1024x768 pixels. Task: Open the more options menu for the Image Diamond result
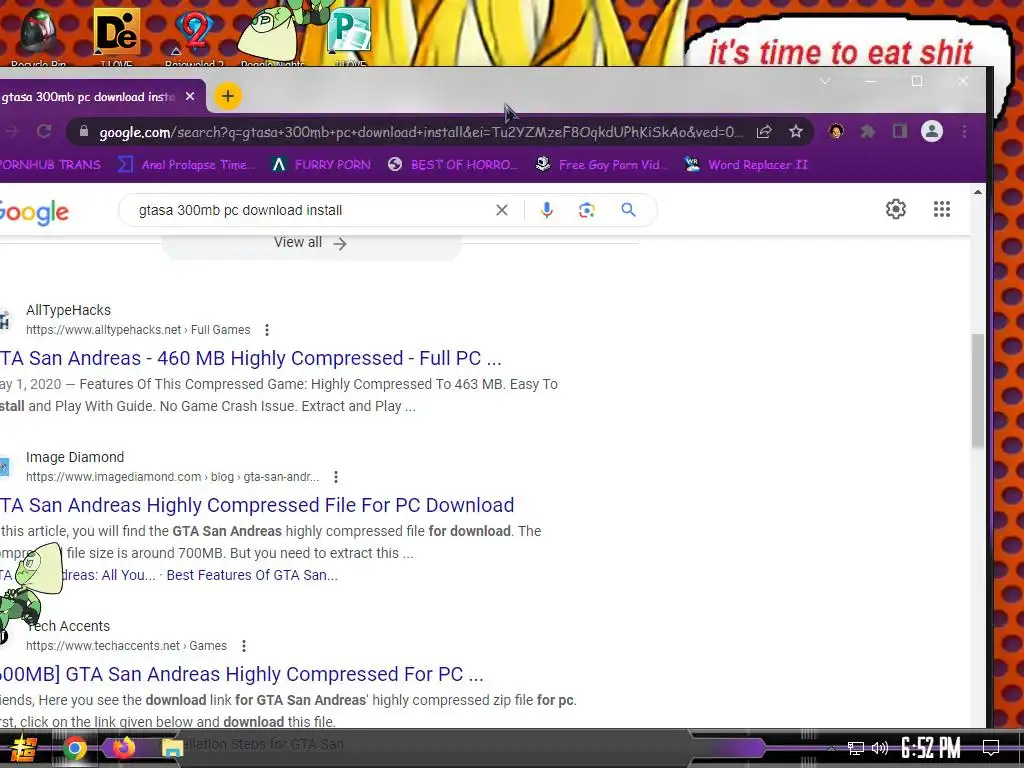(x=336, y=477)
